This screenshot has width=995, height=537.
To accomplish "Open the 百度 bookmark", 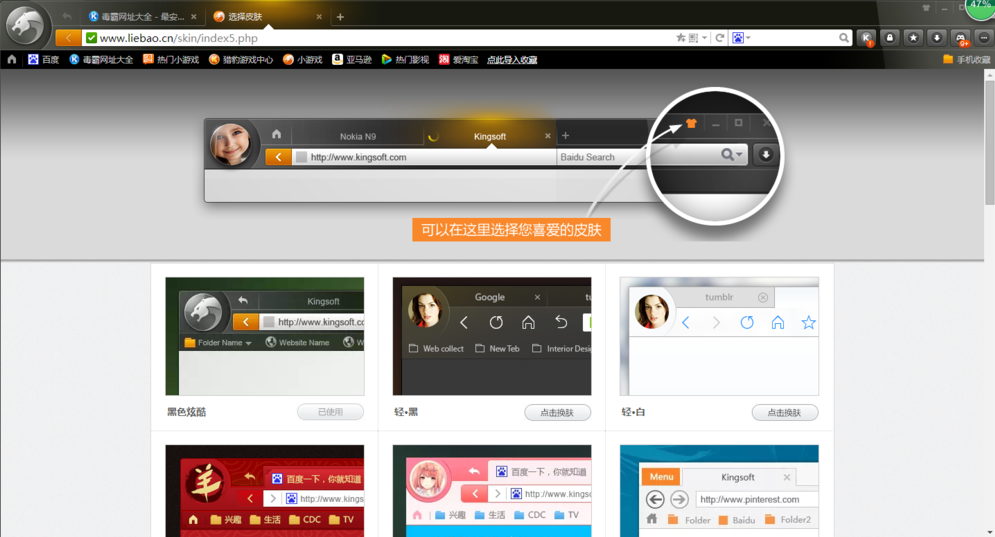I will (43, 60).
